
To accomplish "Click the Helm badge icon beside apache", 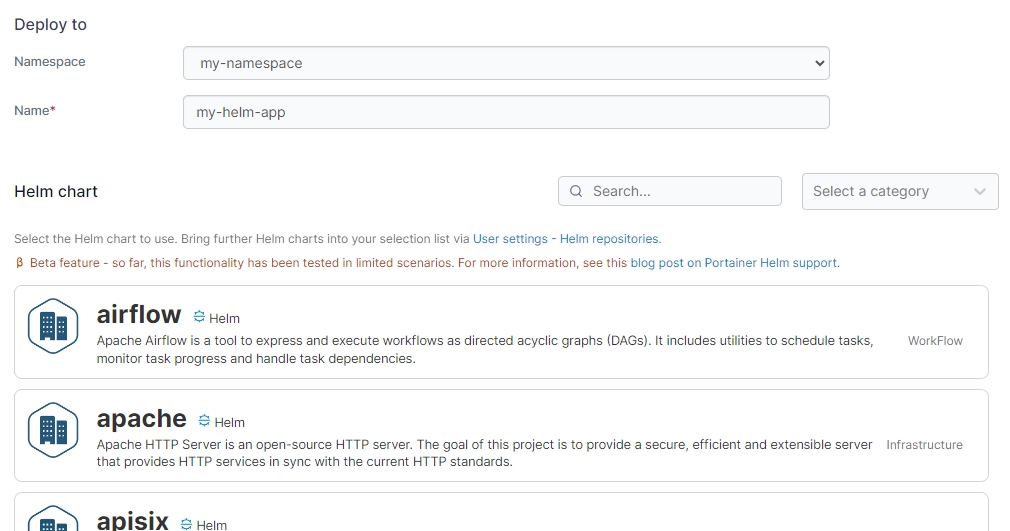I will (204, 421).
